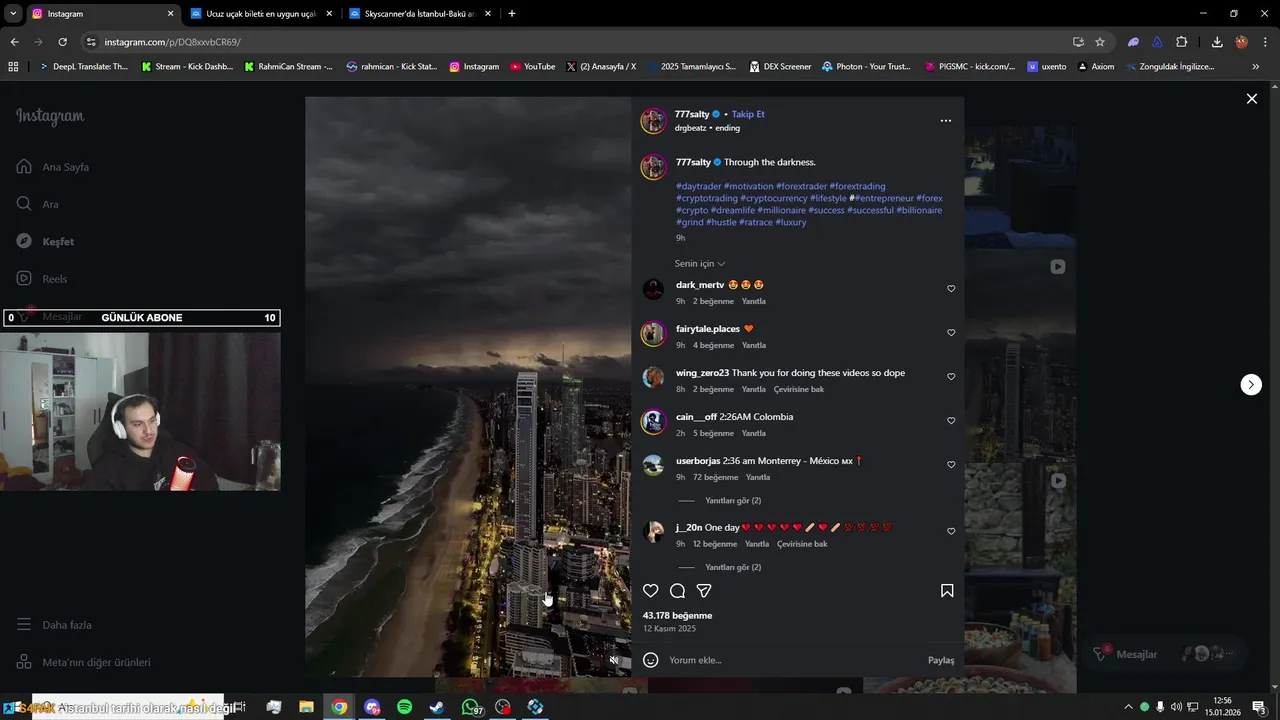
Task: Open a new browser tab
Action: pyautogui.click(x=512, y=14)
